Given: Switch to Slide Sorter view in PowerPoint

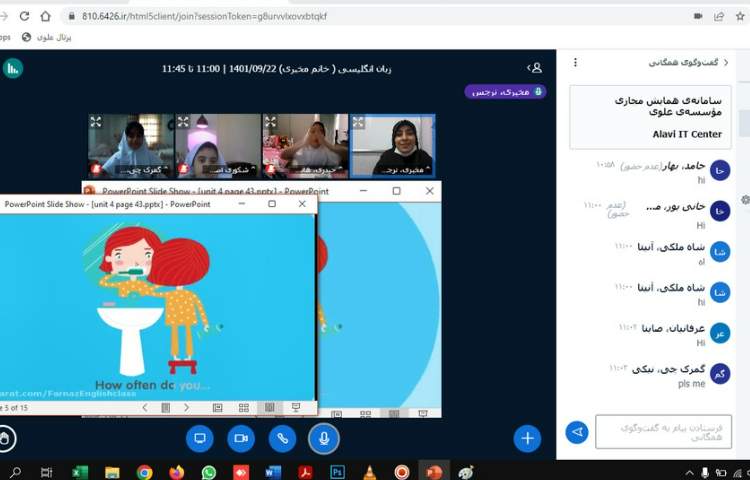Looking at the screenshot, I should pyautogui.click(x=242, y=407).
